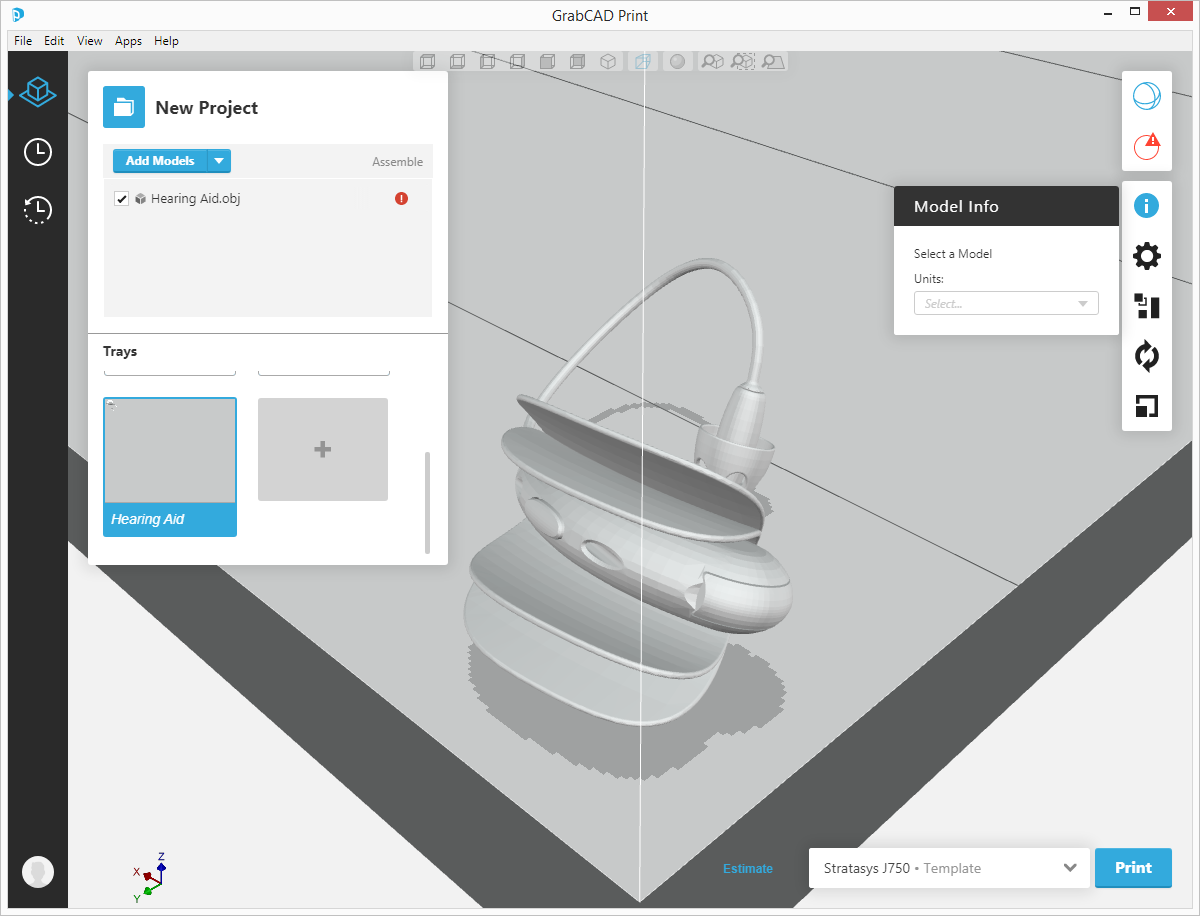Image resolution: width=1200 pixels, height=916 pixels.
Task: Click the Trays list scrollbar
Action: 427,503
